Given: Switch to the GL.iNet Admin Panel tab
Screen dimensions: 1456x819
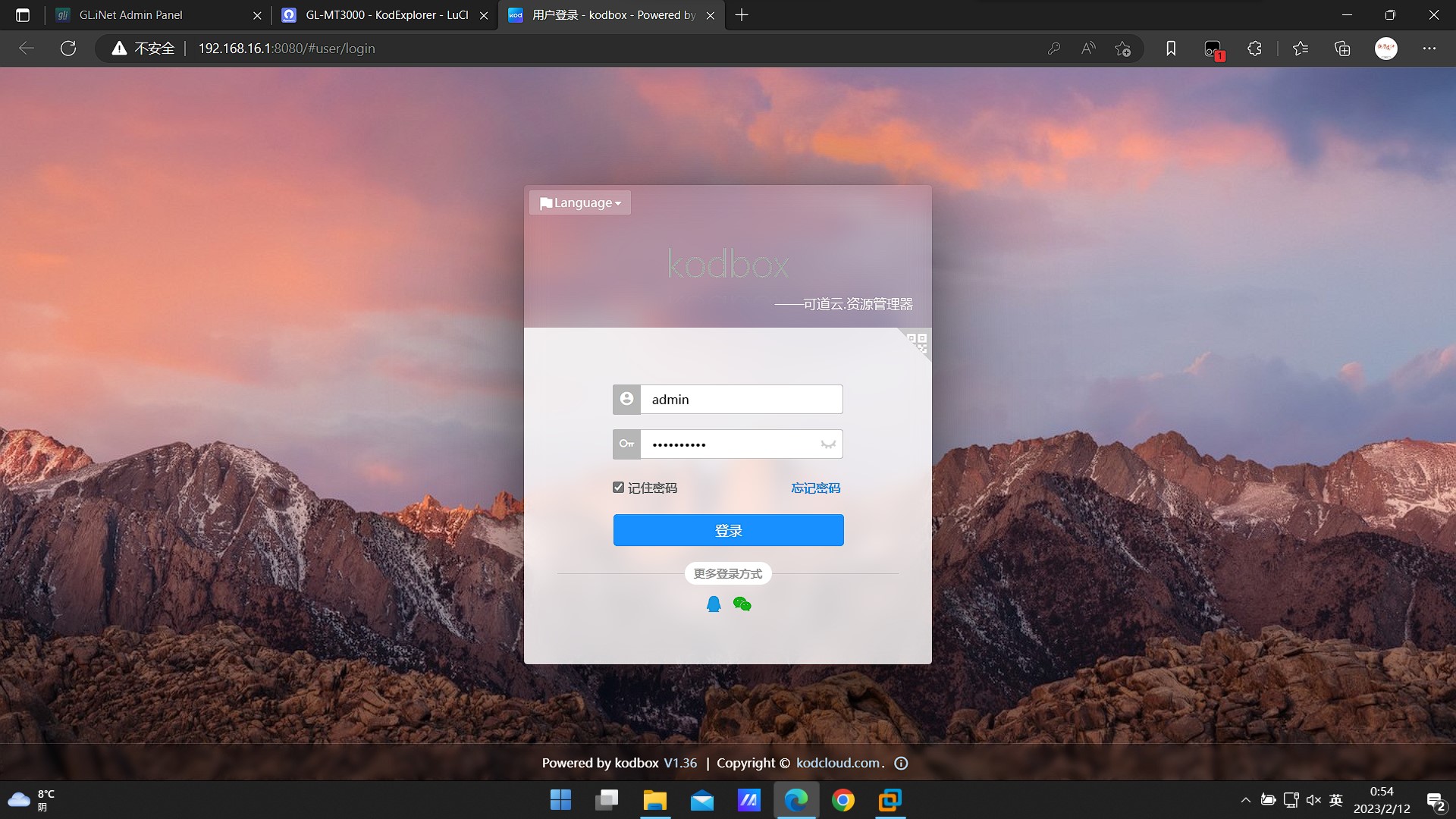Looking at the screenshot, I should point(130,15).
